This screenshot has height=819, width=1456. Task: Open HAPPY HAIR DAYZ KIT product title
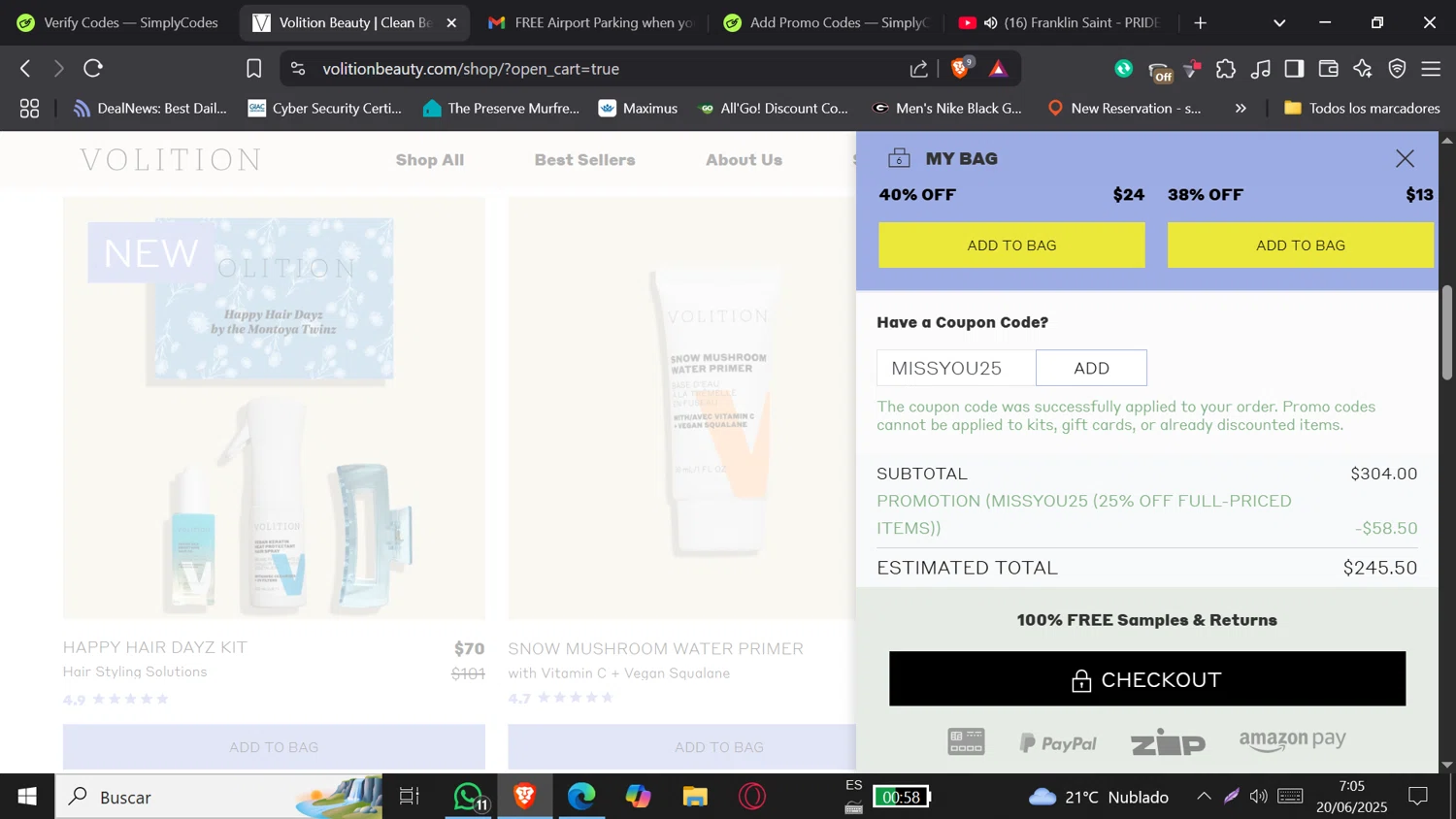(155, 647)
